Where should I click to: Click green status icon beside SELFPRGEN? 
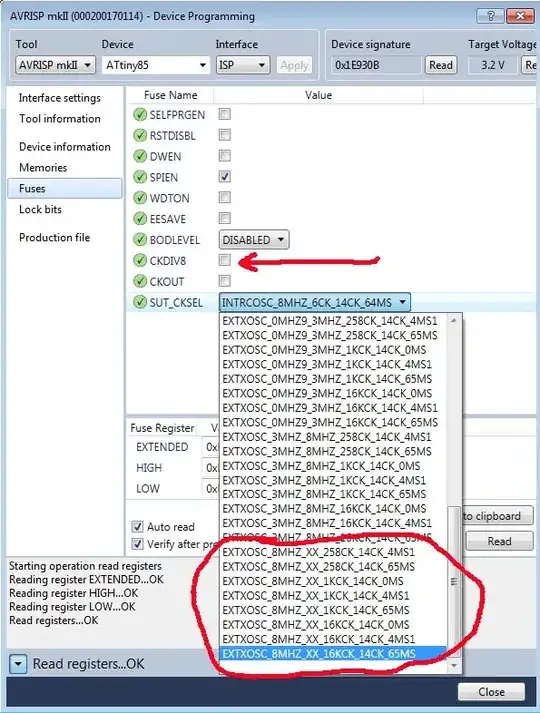click(140, 115)
